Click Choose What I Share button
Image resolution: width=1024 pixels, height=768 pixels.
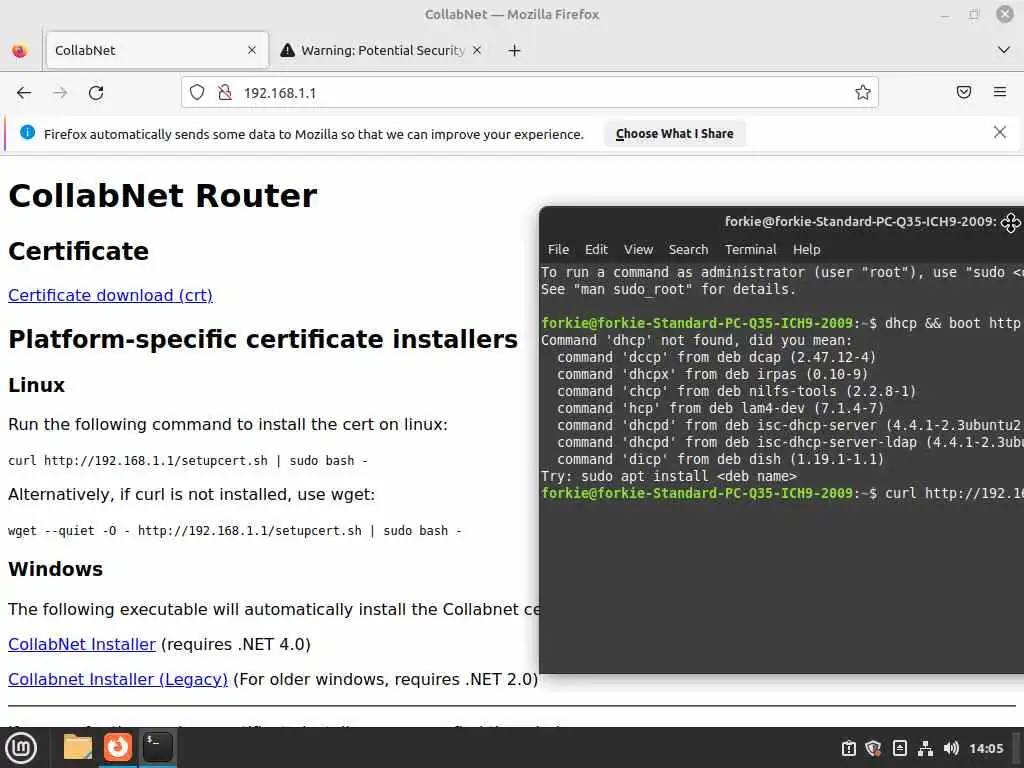coord(675,134)
